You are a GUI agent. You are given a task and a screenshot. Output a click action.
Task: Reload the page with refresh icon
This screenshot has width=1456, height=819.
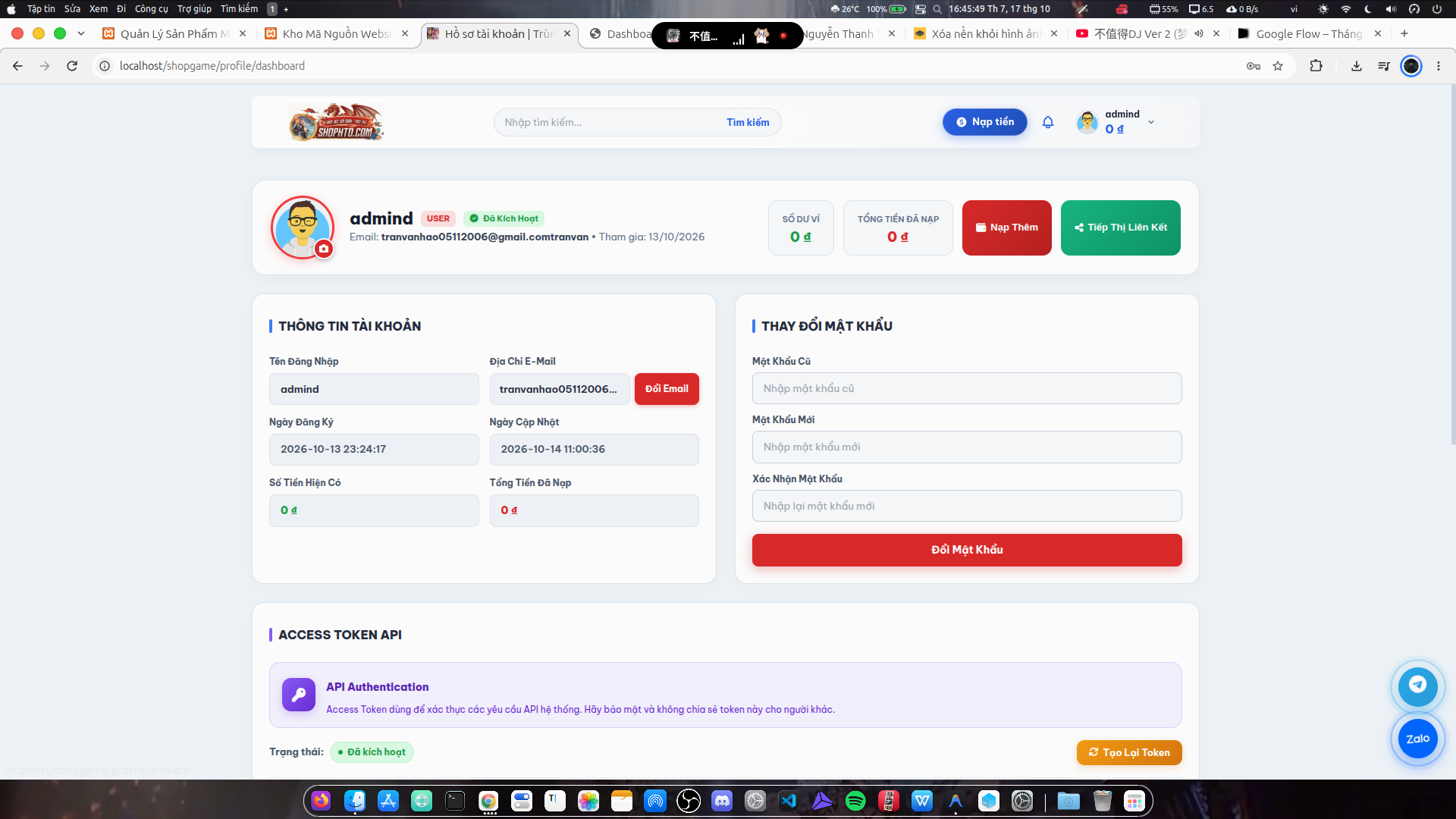[72, 66]
